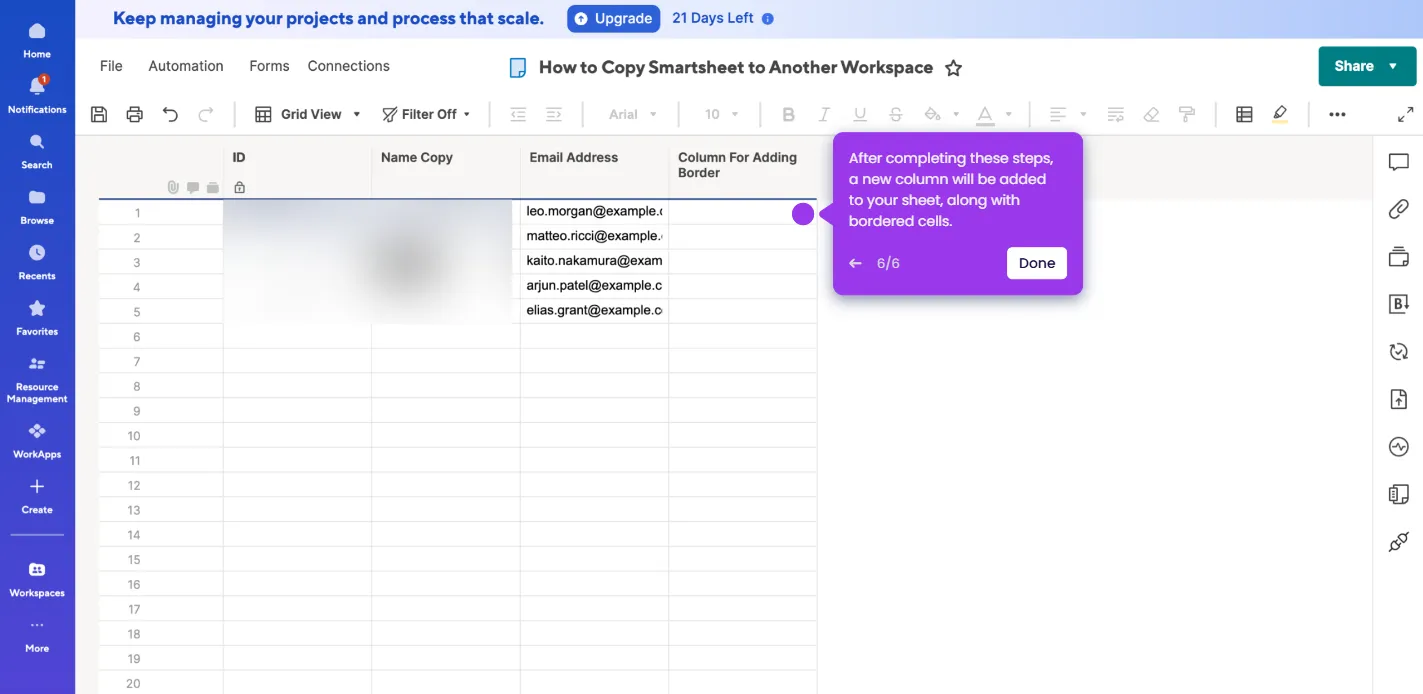Open the Connections plug panel icon
This screenshot has width=1423, height=694.
point(1399,542)
